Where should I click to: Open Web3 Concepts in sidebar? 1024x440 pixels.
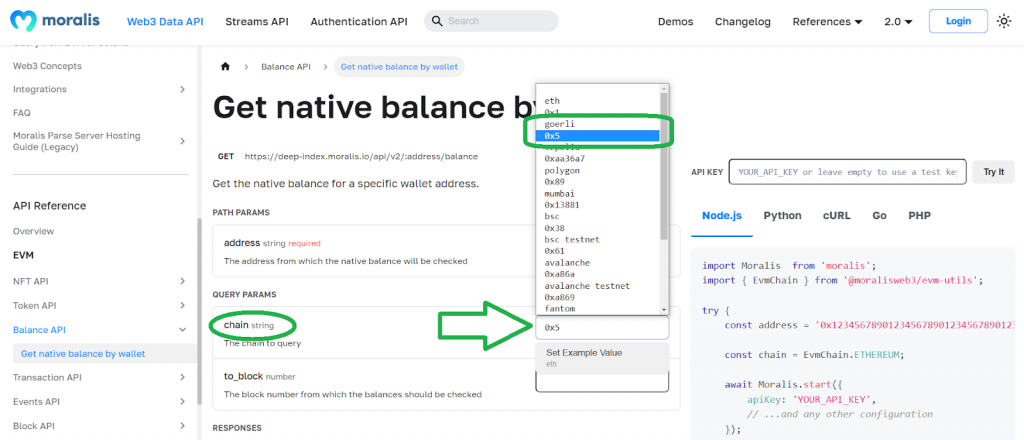pyautogui.click(x=47, y=66)
